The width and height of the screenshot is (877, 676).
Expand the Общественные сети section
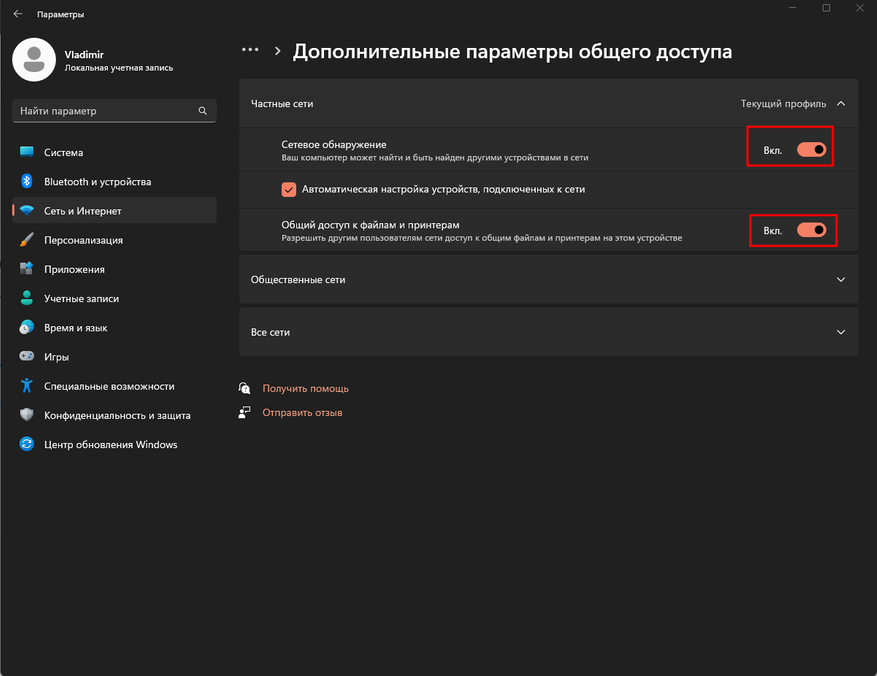549,280
